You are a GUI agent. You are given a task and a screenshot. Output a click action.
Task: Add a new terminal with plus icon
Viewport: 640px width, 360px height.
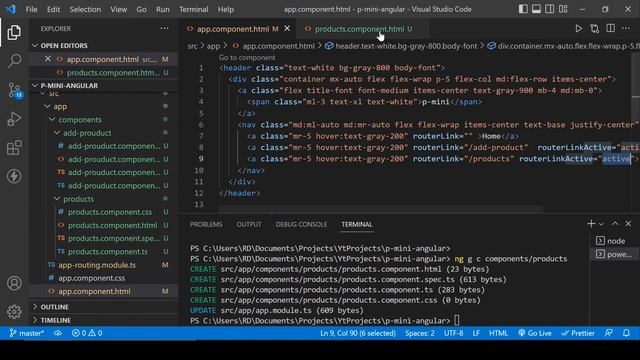[x=591, y=224]
